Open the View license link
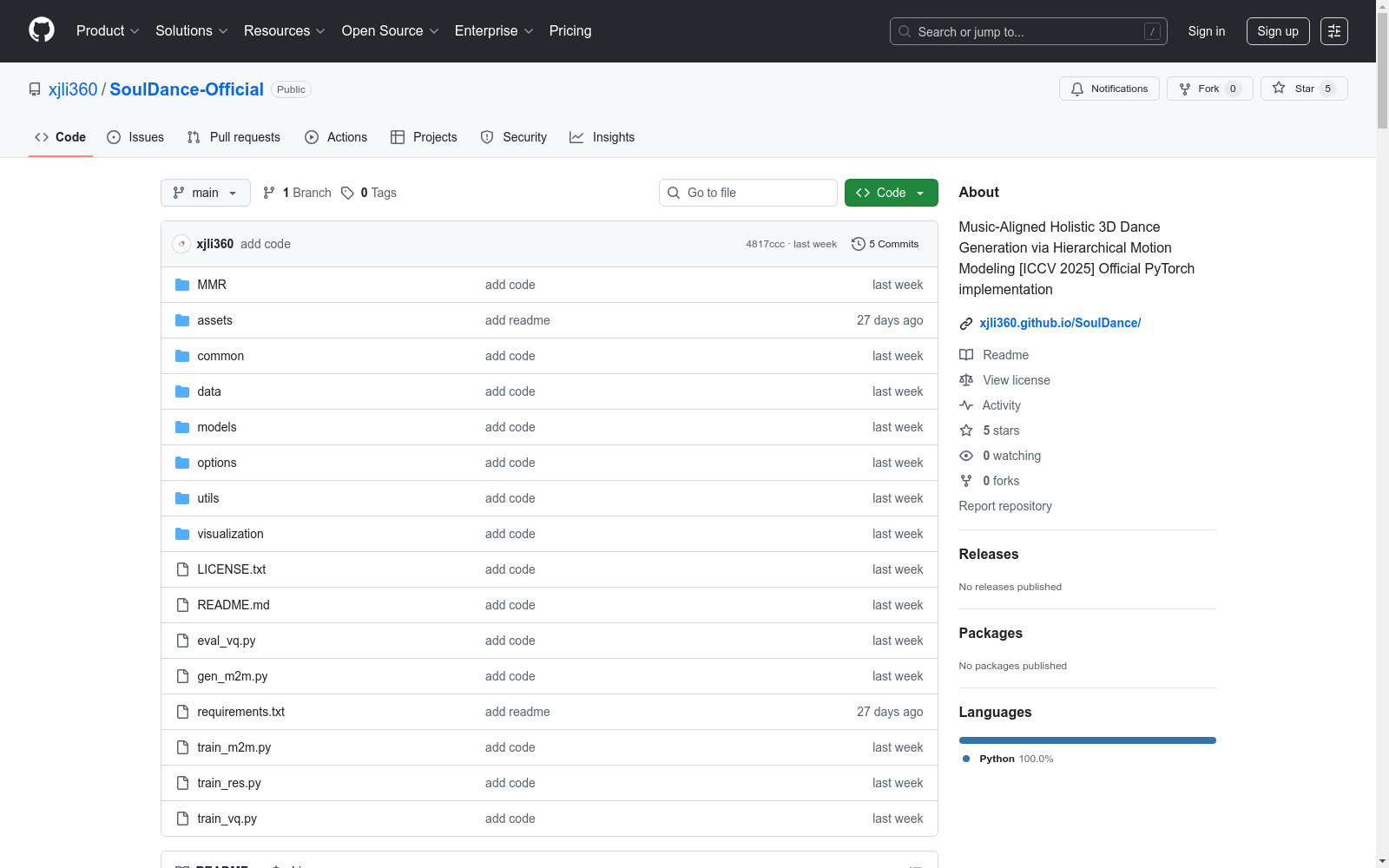Image resolution: width=1389 pixels, height=868 pixels. click(1005, 380)
